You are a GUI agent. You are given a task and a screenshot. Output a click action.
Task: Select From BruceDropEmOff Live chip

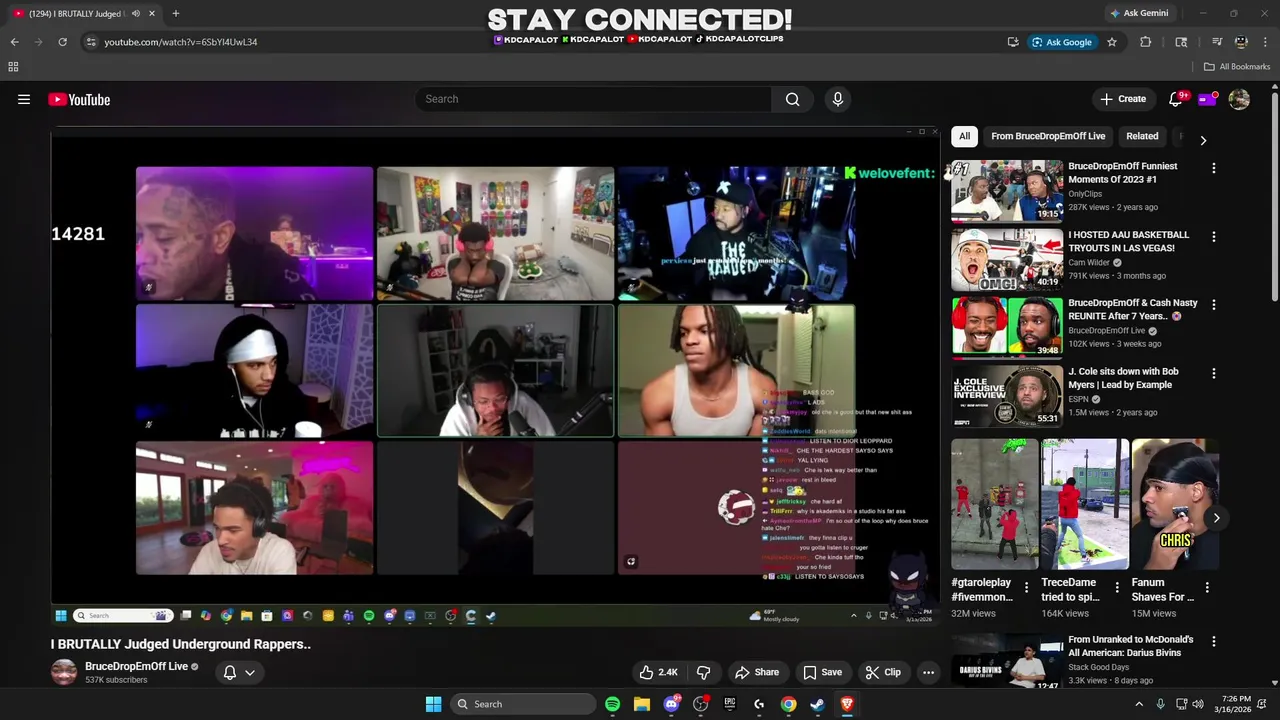click(1048, 136)
